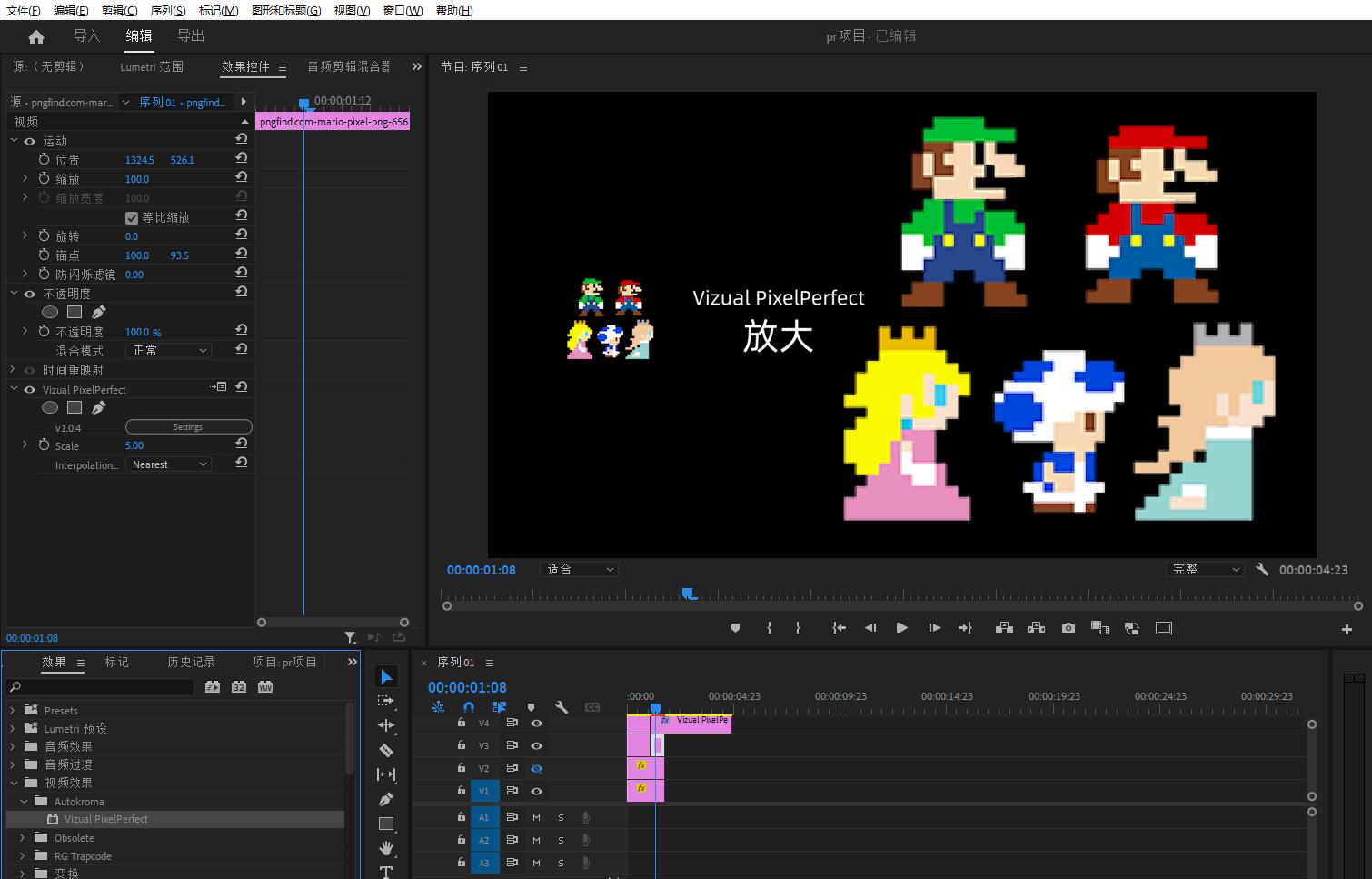
Task: Switch to the History tab
Action: 192,662
